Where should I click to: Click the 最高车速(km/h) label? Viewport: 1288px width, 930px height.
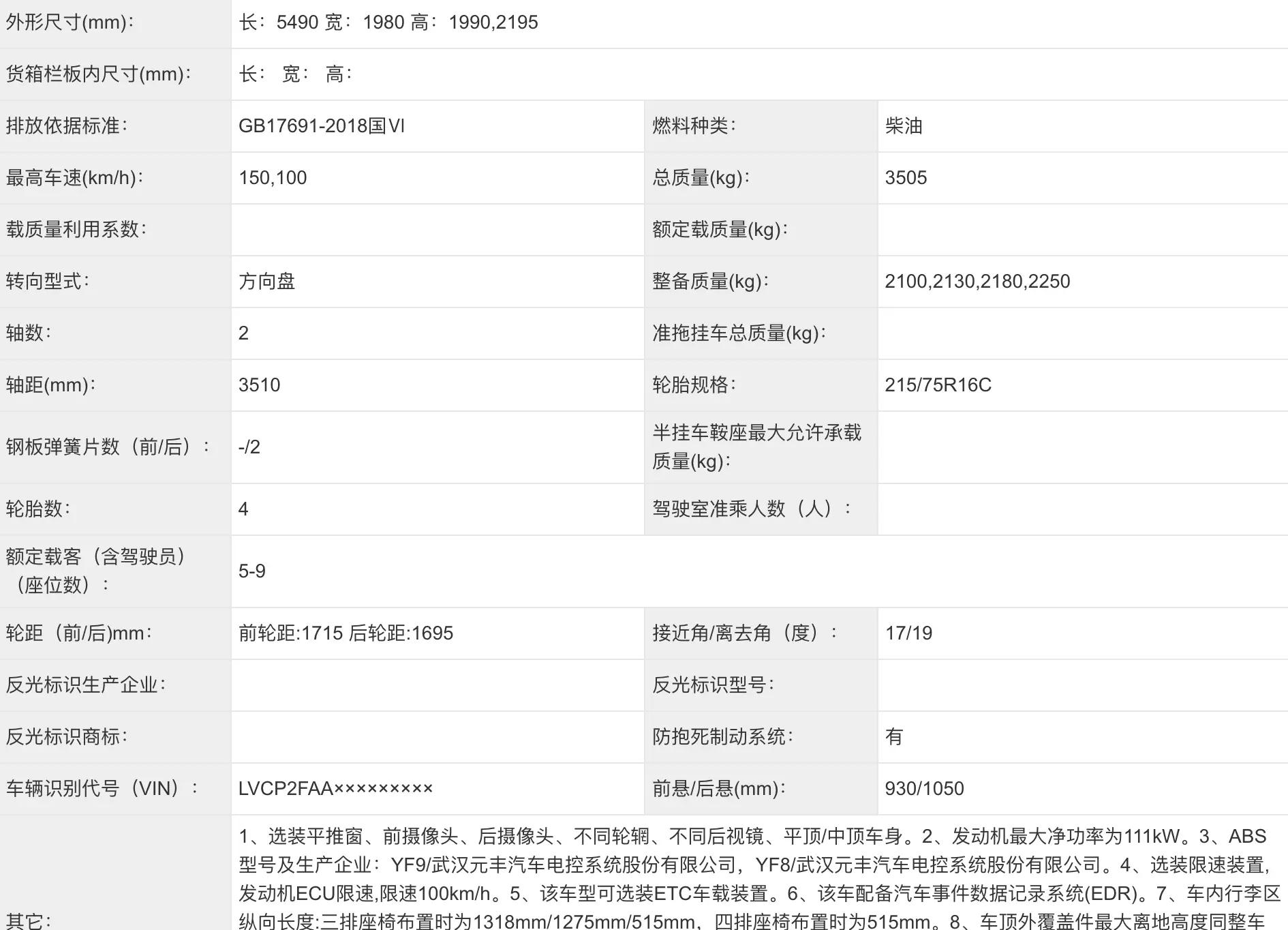pyautogui.click(x=75, y=178)
